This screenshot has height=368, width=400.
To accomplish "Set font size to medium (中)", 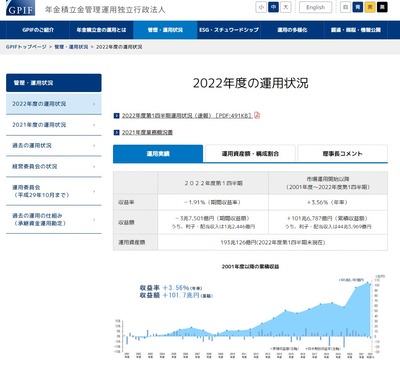I will click(273, 7).
